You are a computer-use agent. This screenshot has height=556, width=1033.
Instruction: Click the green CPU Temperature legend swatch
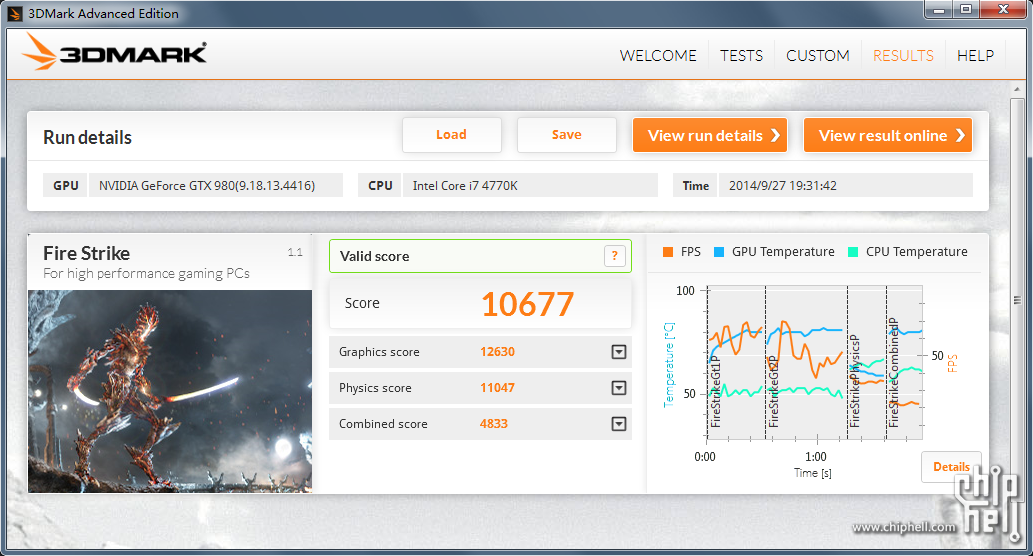pyautogui.click(x=852, y=252)
